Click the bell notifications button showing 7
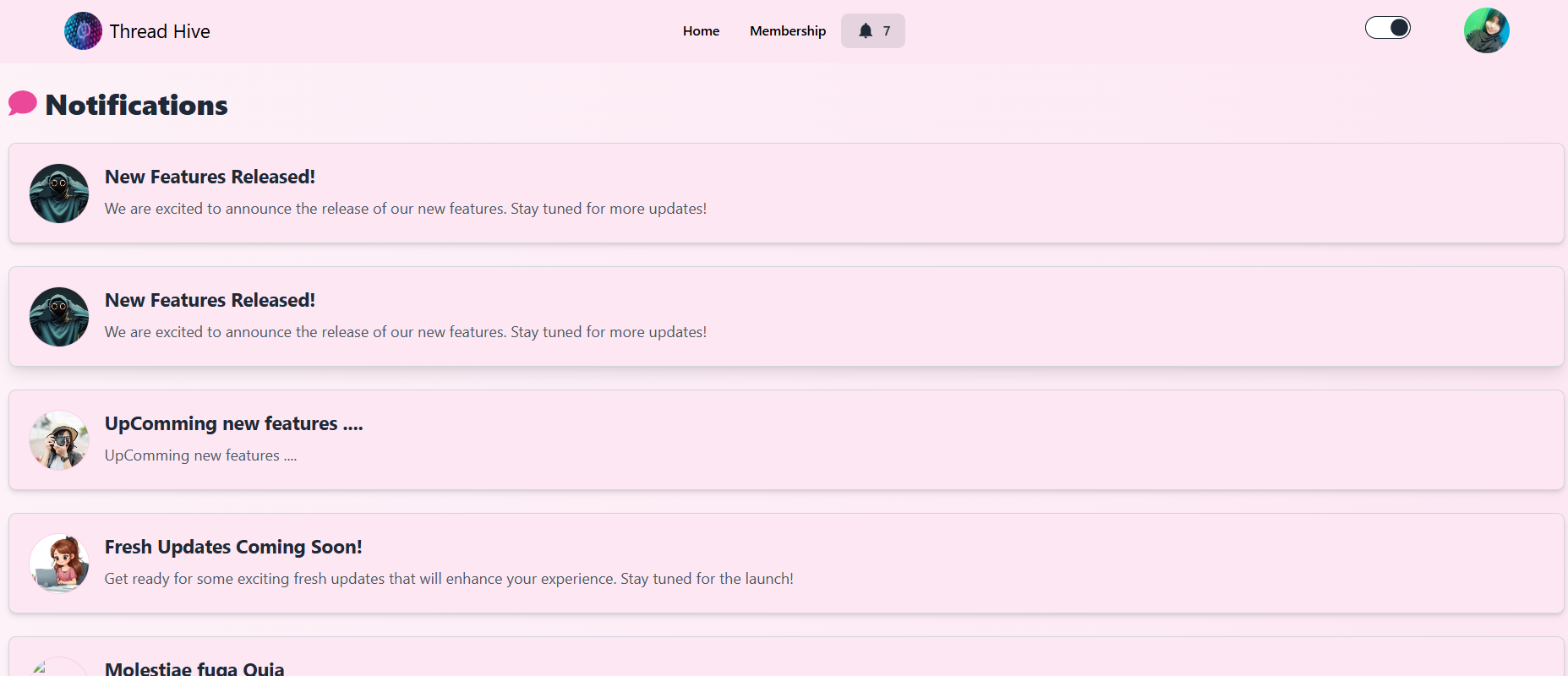This screenshot has width=1568, height=676. [x=873, y=31]
